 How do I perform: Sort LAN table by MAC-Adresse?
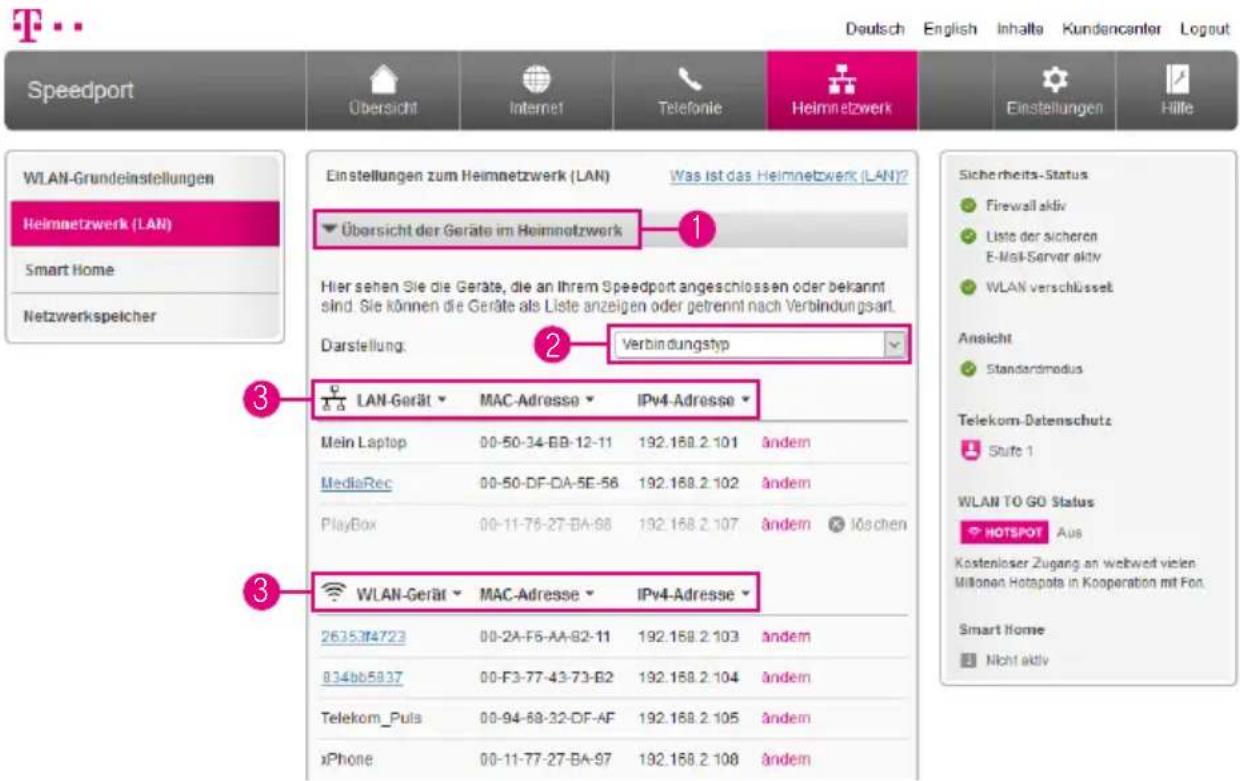click(x=537, y=400)
